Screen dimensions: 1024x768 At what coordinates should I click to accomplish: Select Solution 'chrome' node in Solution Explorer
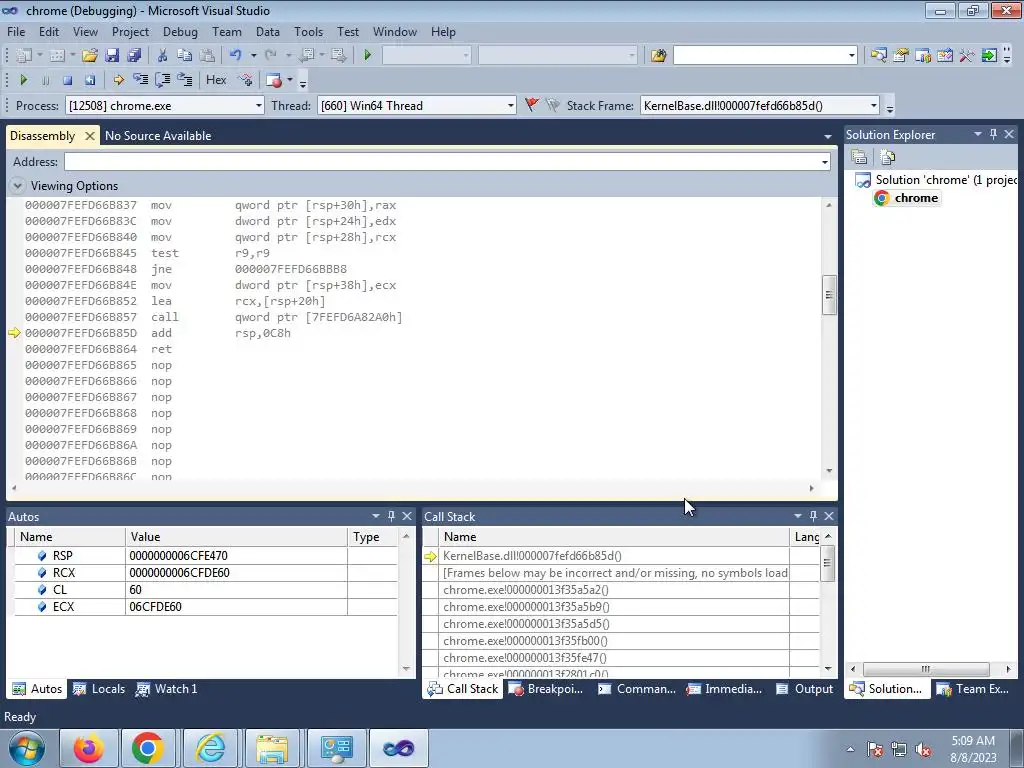point(936,180)
